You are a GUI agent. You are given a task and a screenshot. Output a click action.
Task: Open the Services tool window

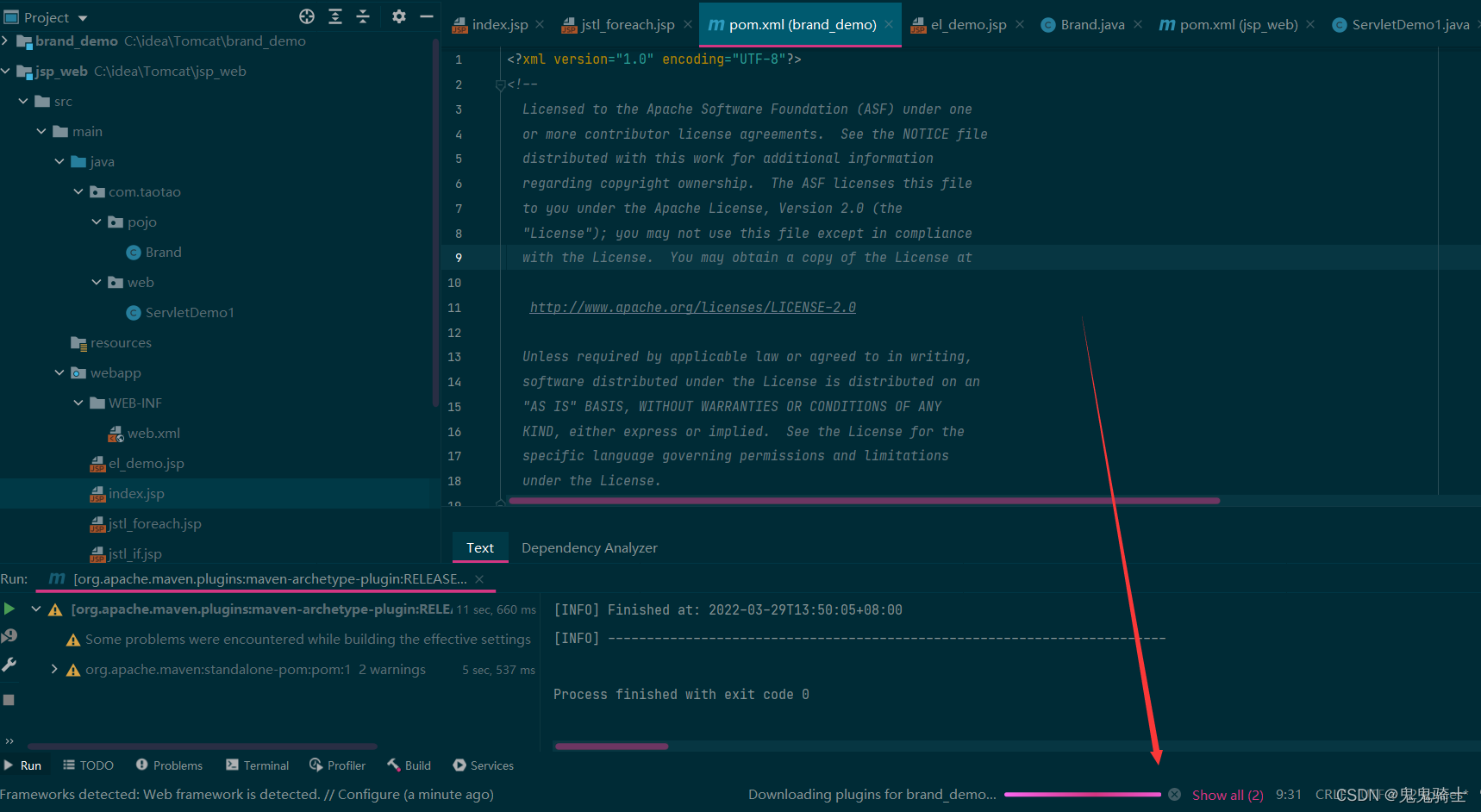tap(484, 765)
